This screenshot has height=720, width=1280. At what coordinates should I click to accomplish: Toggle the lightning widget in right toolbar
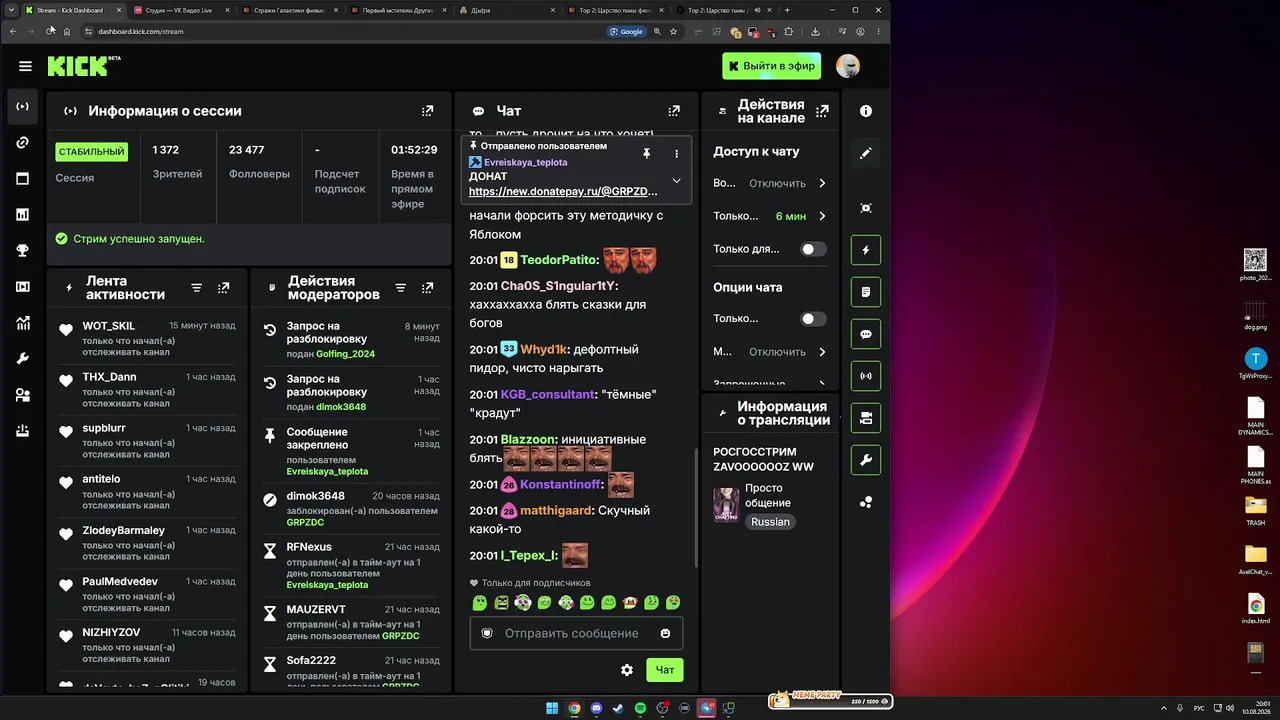[x=866, y=250]
